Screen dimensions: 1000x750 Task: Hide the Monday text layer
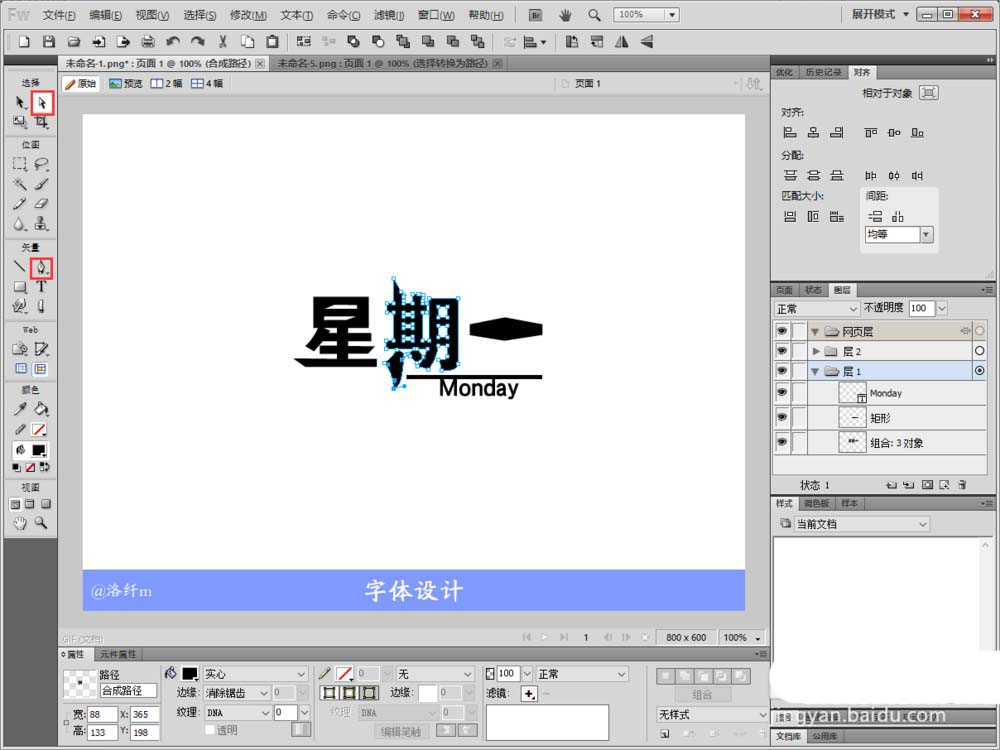[x=782, y=393]
